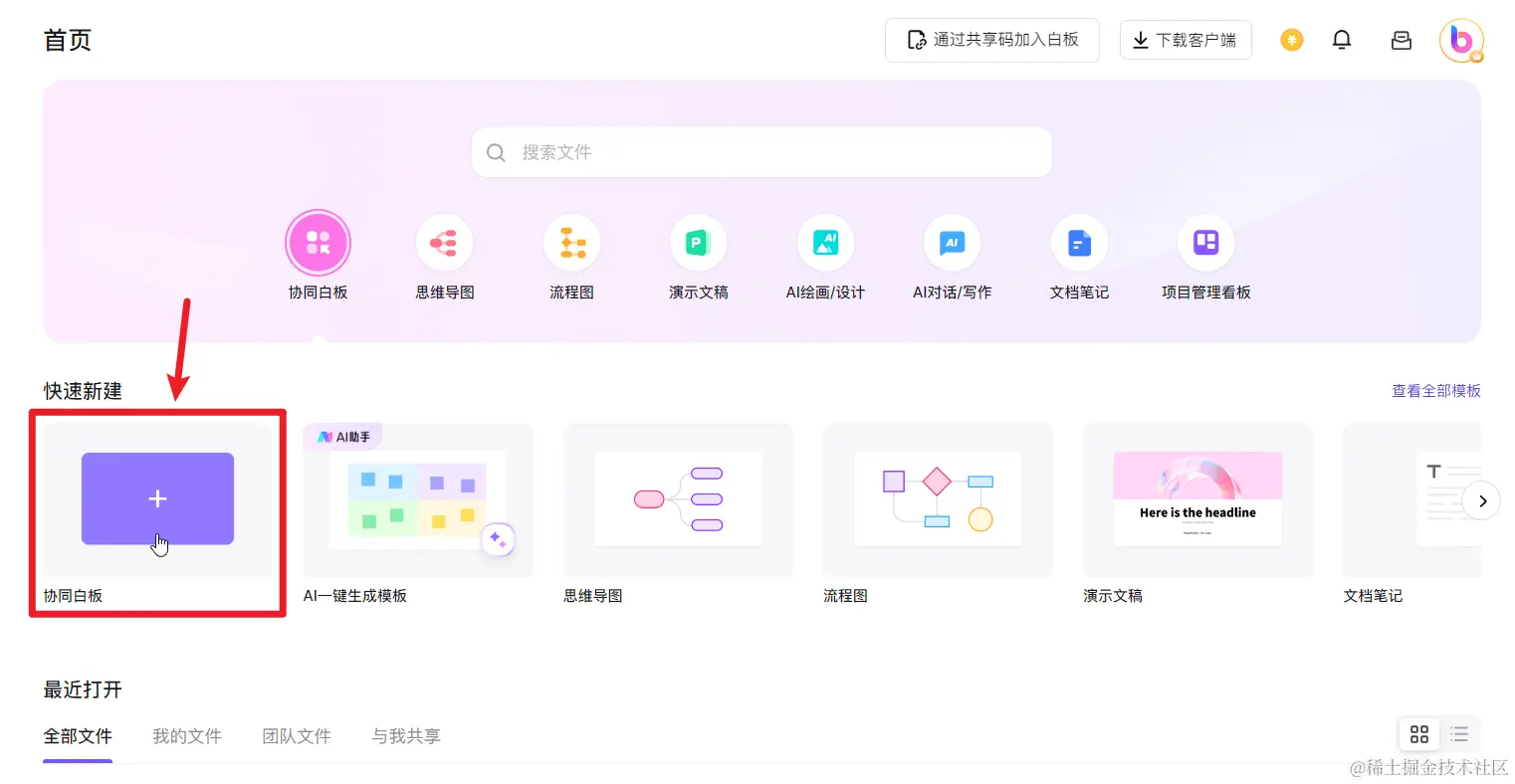Open the 文档笔记 quick-create thumbnail

[1411, 499]
